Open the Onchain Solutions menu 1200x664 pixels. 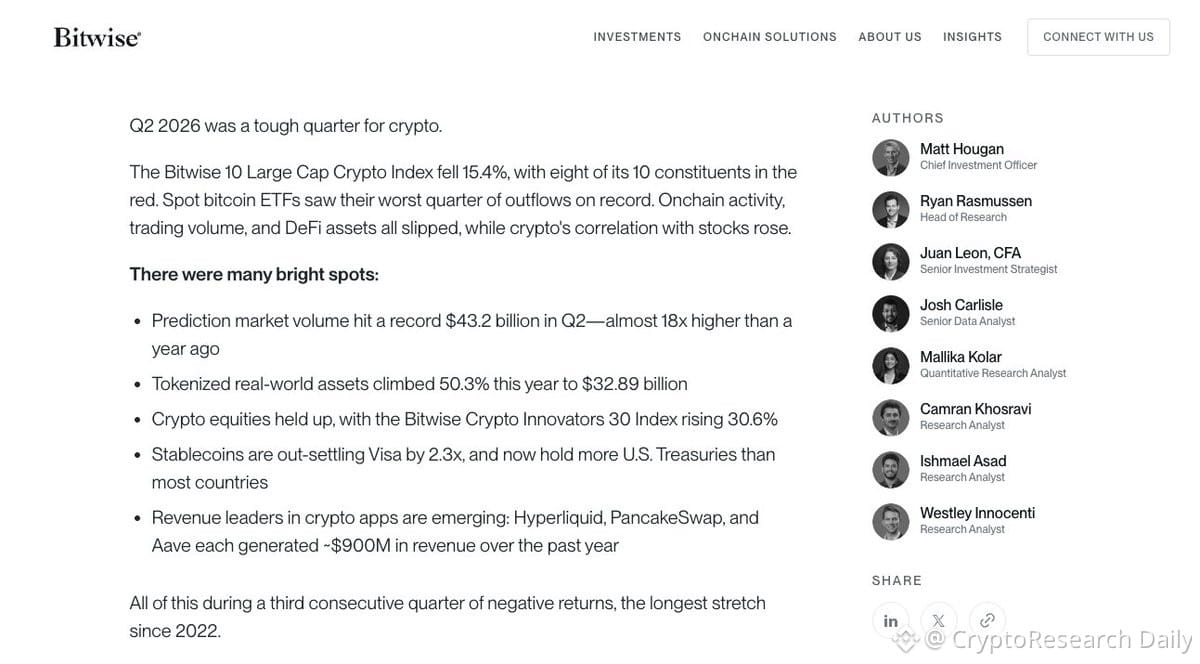tap(770, 37)
